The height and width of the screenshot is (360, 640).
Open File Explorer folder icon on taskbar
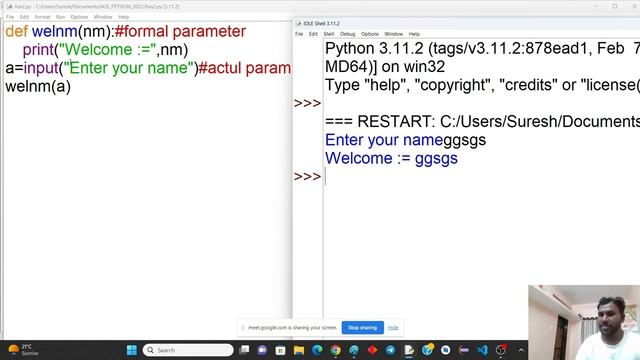299,350
